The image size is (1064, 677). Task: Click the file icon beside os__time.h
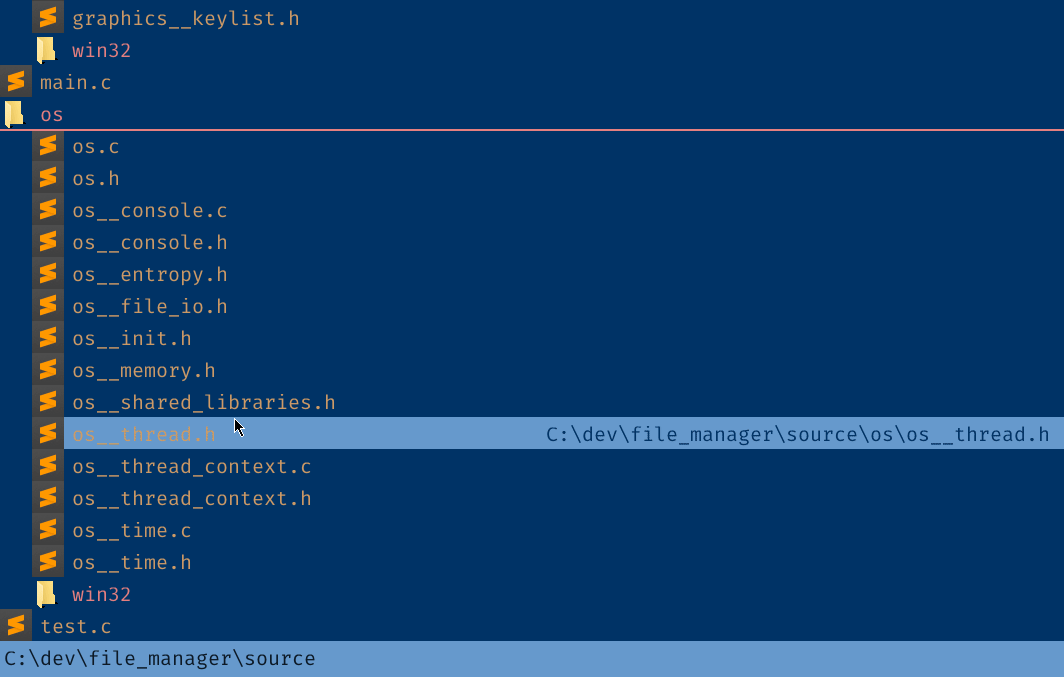[48, 562]
